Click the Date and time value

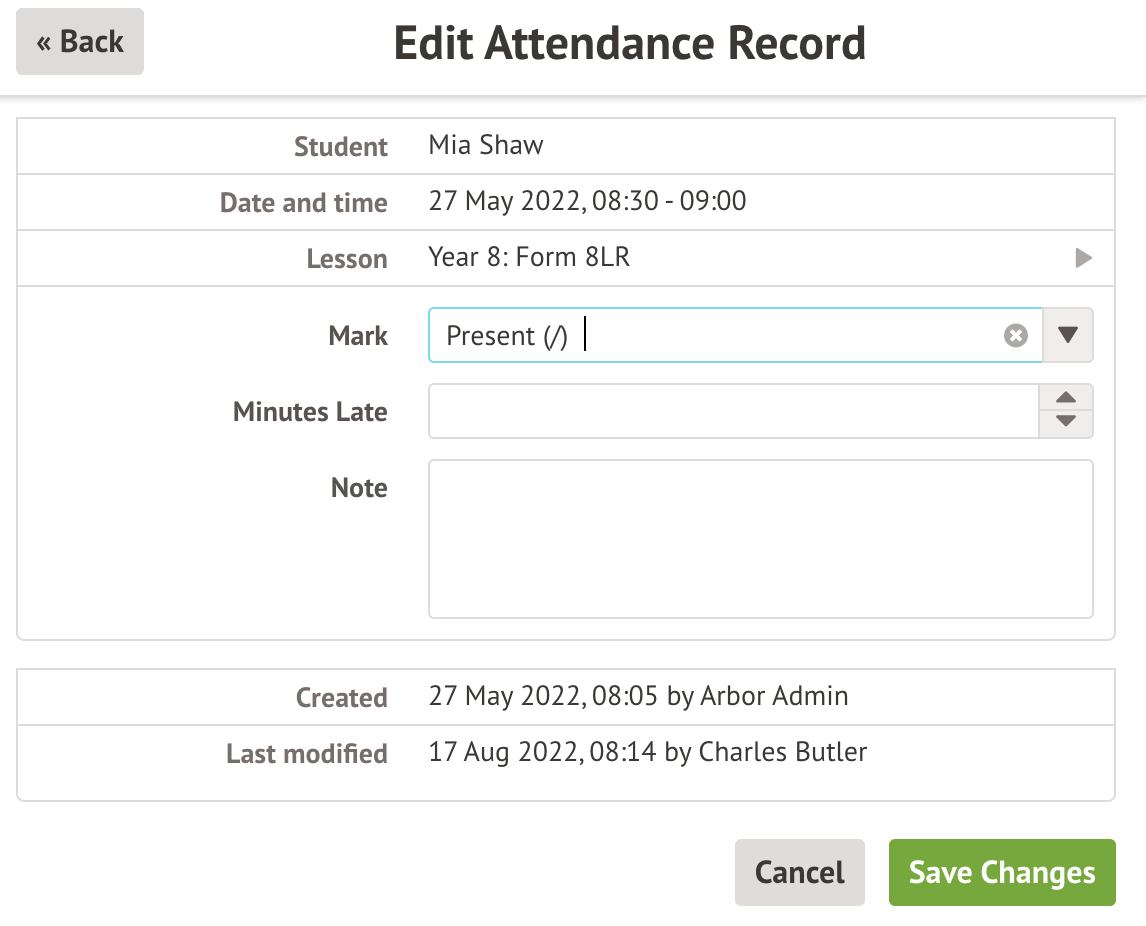[587, 202]
